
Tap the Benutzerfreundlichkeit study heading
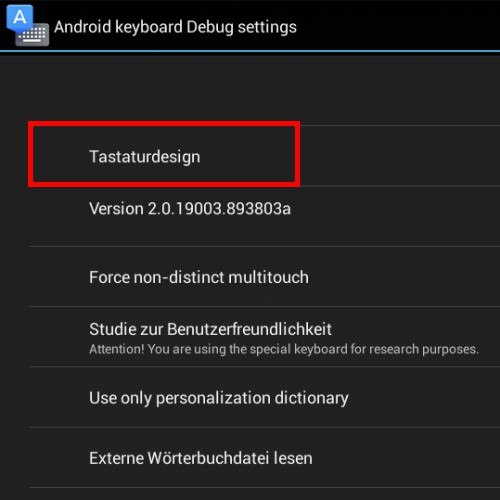pos(210,329)
